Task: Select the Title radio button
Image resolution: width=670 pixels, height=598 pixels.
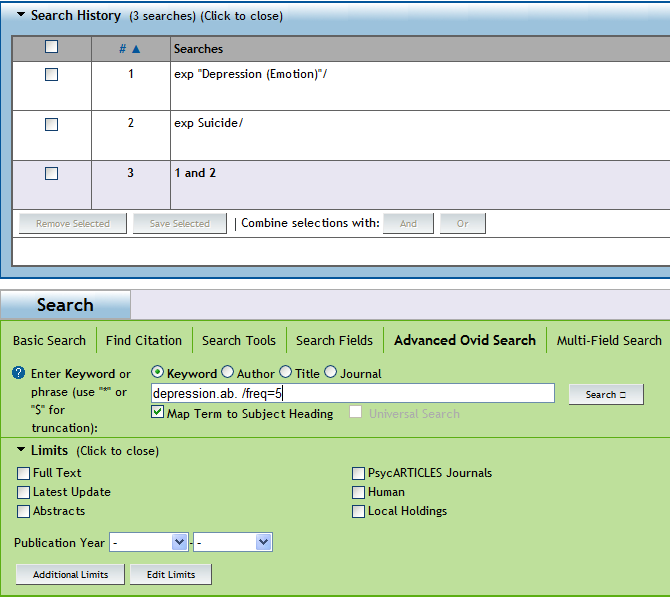Action: (x=285, y=372)
